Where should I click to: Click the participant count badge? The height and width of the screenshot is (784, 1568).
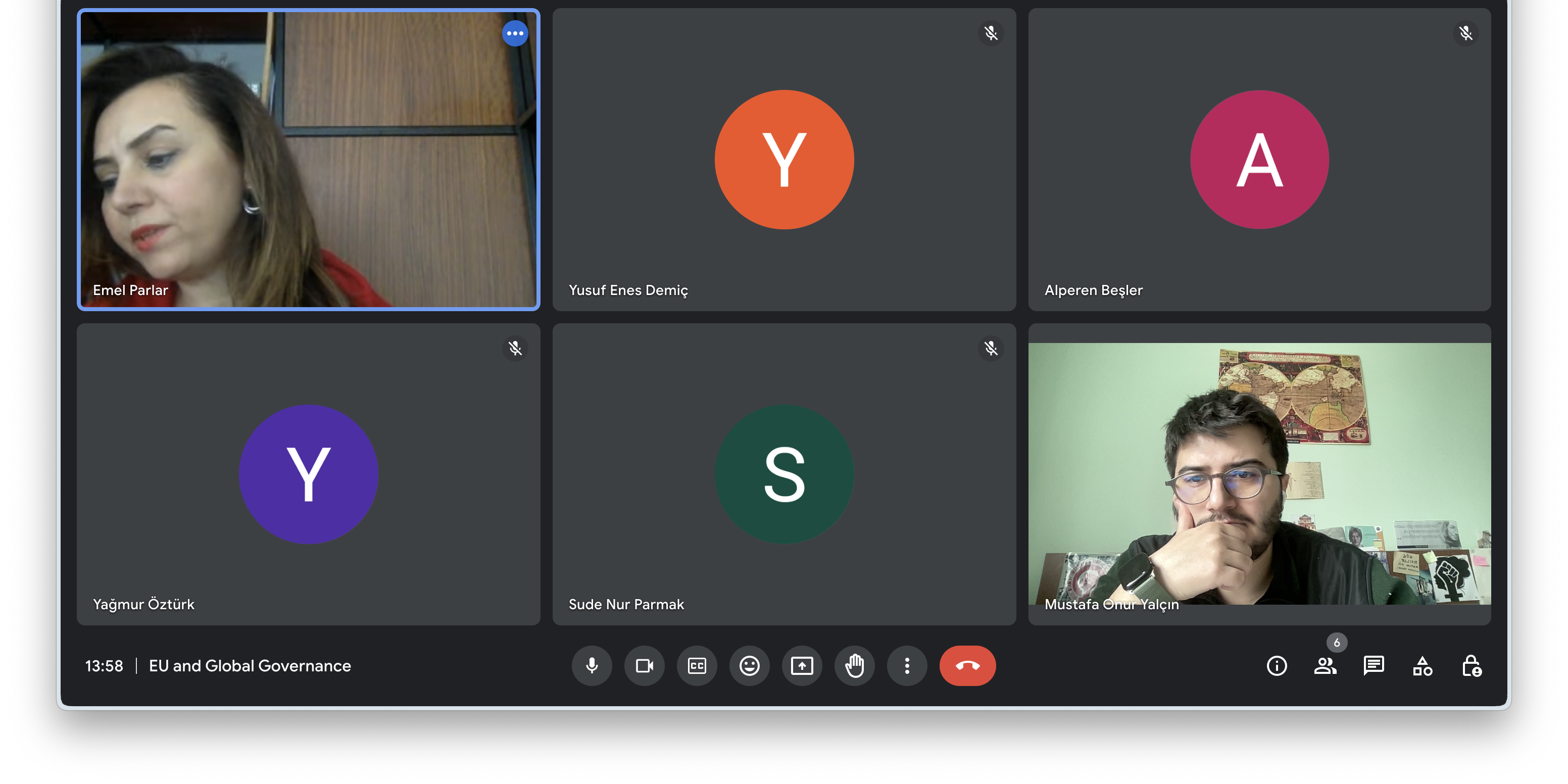pos(1336,642)
